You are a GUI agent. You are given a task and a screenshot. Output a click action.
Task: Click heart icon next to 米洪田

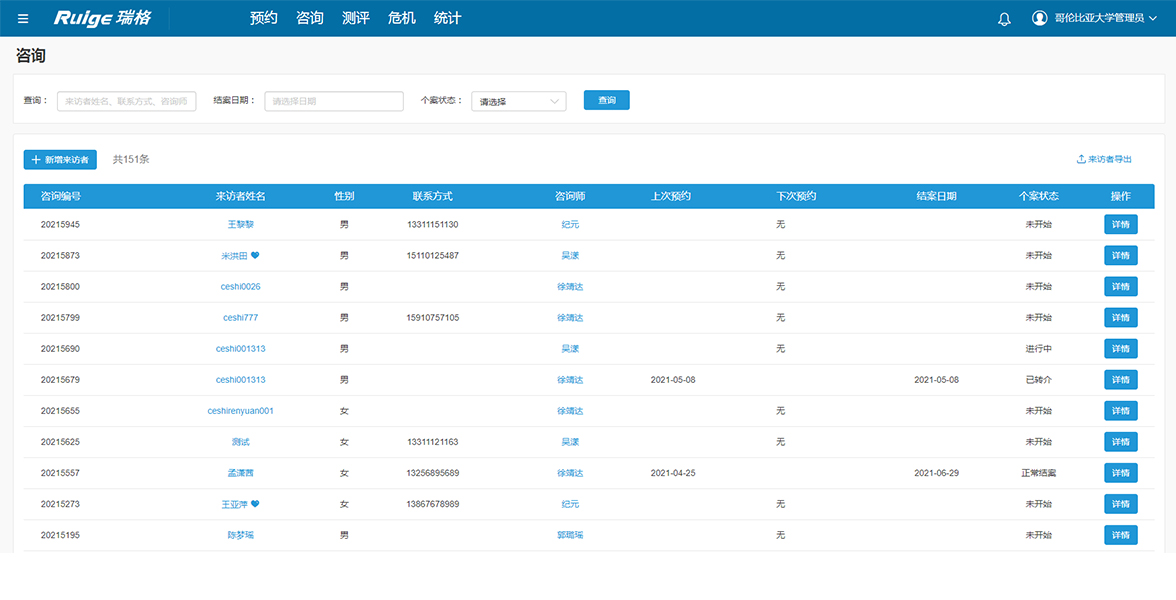(255, 256)
